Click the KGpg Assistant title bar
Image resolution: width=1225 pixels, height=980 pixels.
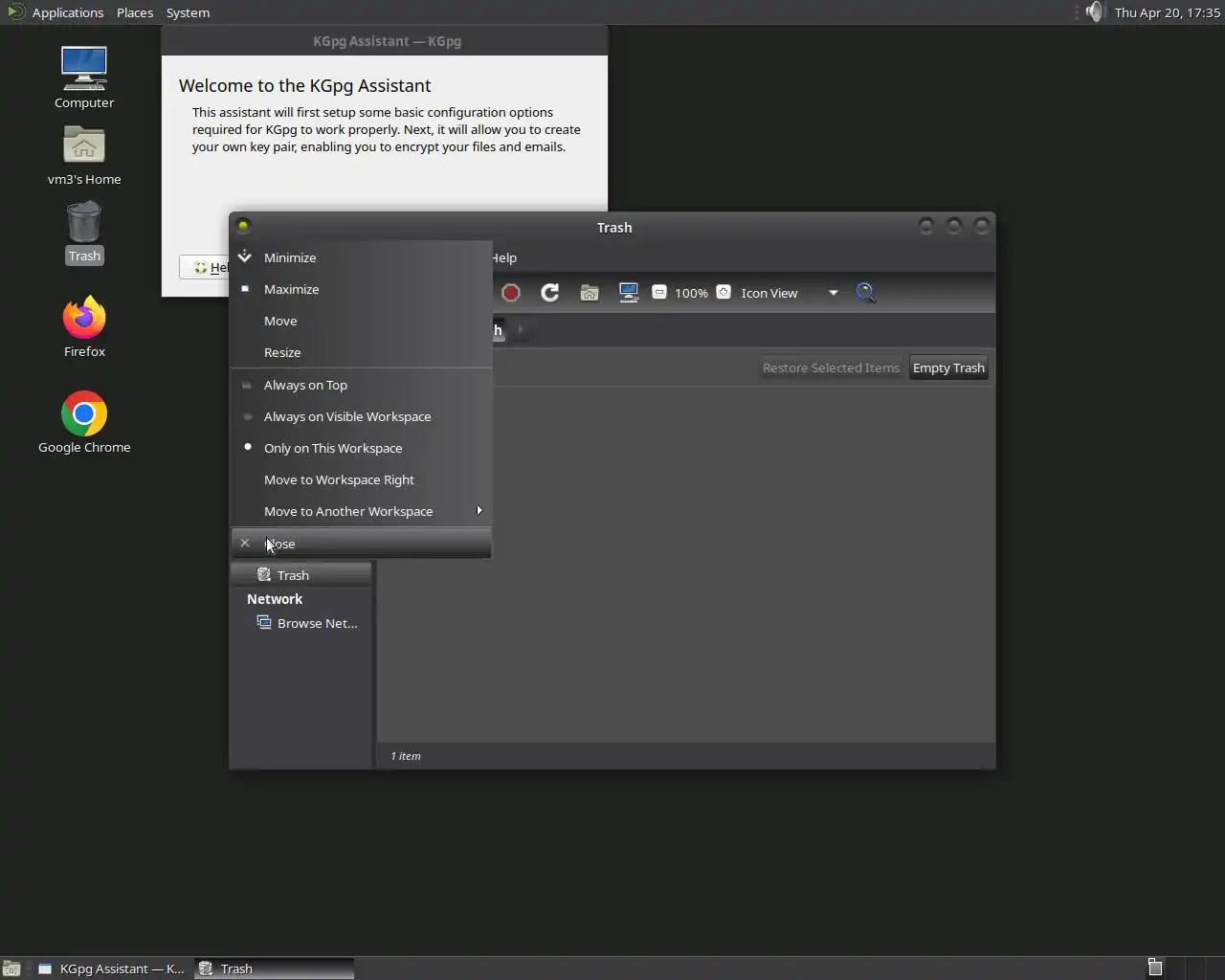coord(387,41)
